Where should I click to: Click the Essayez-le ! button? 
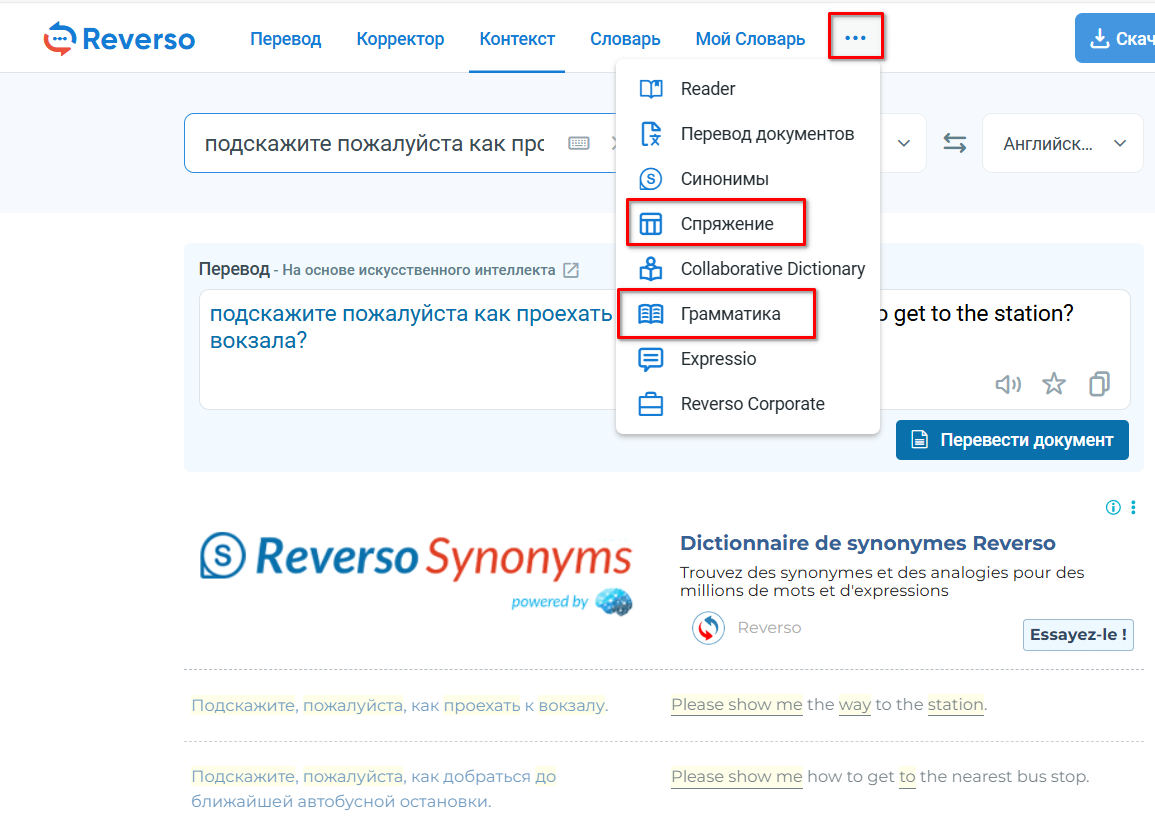pyautogui.click(x=1078, y=634)
